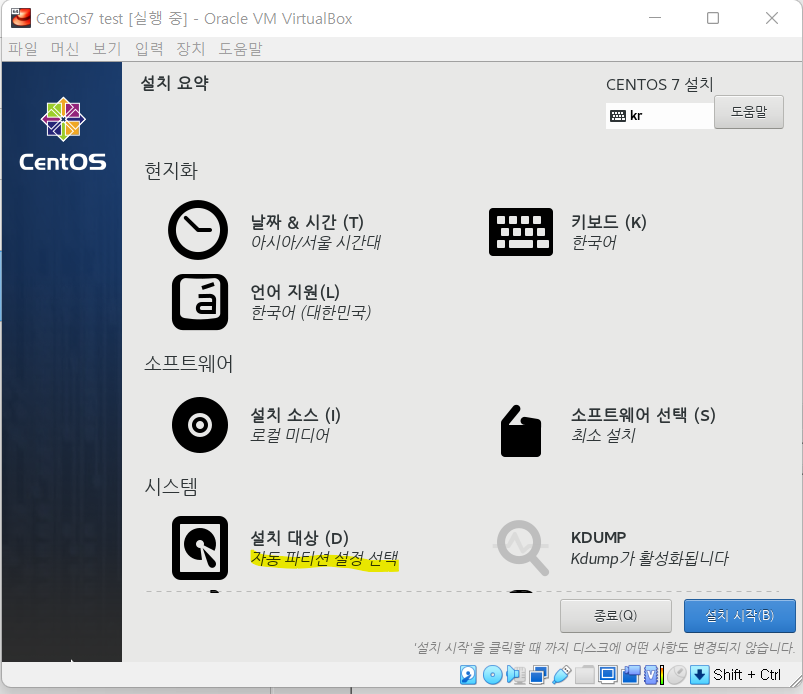Viewport: 803px width, 694px height.
Task: Open KDUMP settings label
Action: pos(599,537)
